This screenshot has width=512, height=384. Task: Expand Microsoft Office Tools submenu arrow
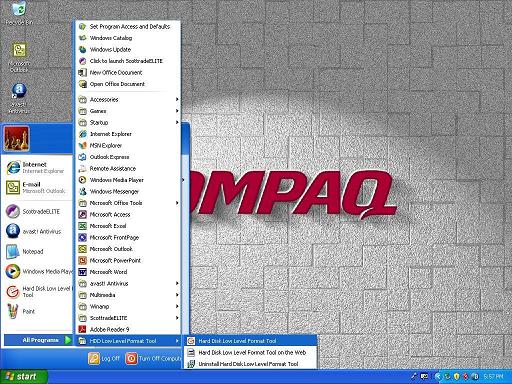pos(177,203)
